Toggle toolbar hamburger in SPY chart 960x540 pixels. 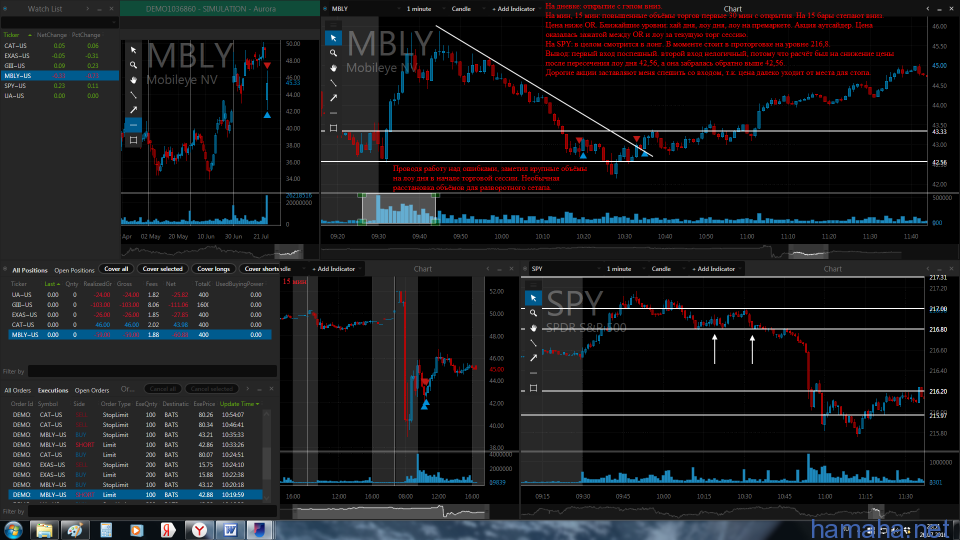point(533,285)
